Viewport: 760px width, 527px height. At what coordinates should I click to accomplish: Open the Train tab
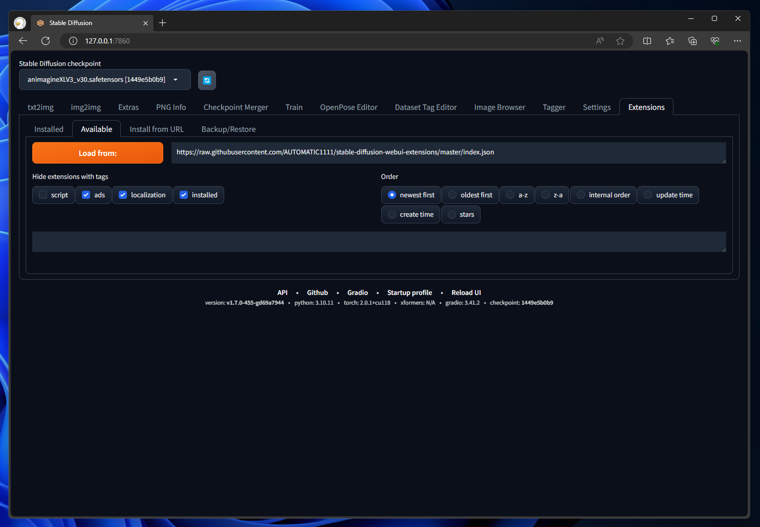tap(294, 107)
